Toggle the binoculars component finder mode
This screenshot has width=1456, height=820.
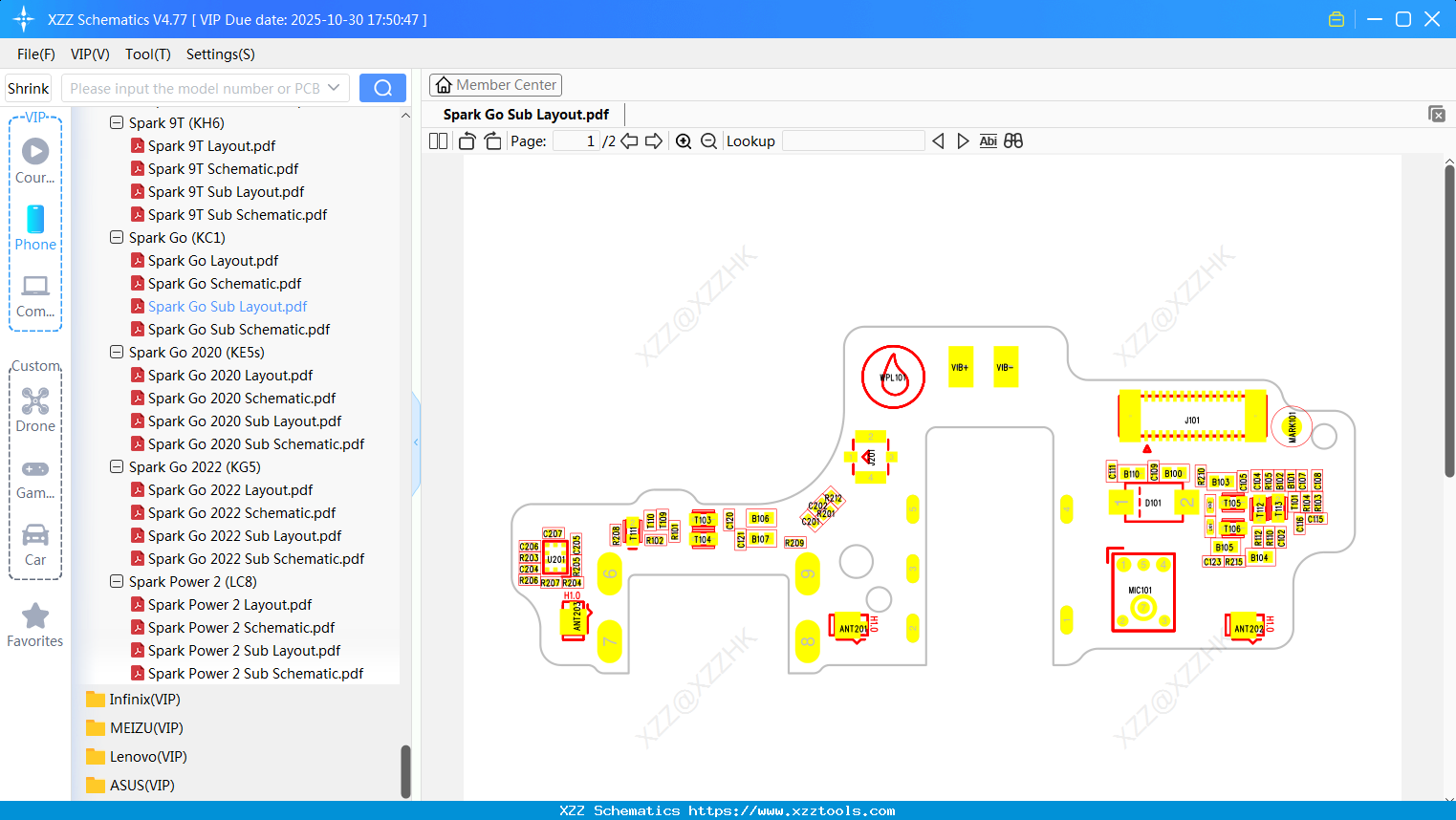pos(1013,140)
